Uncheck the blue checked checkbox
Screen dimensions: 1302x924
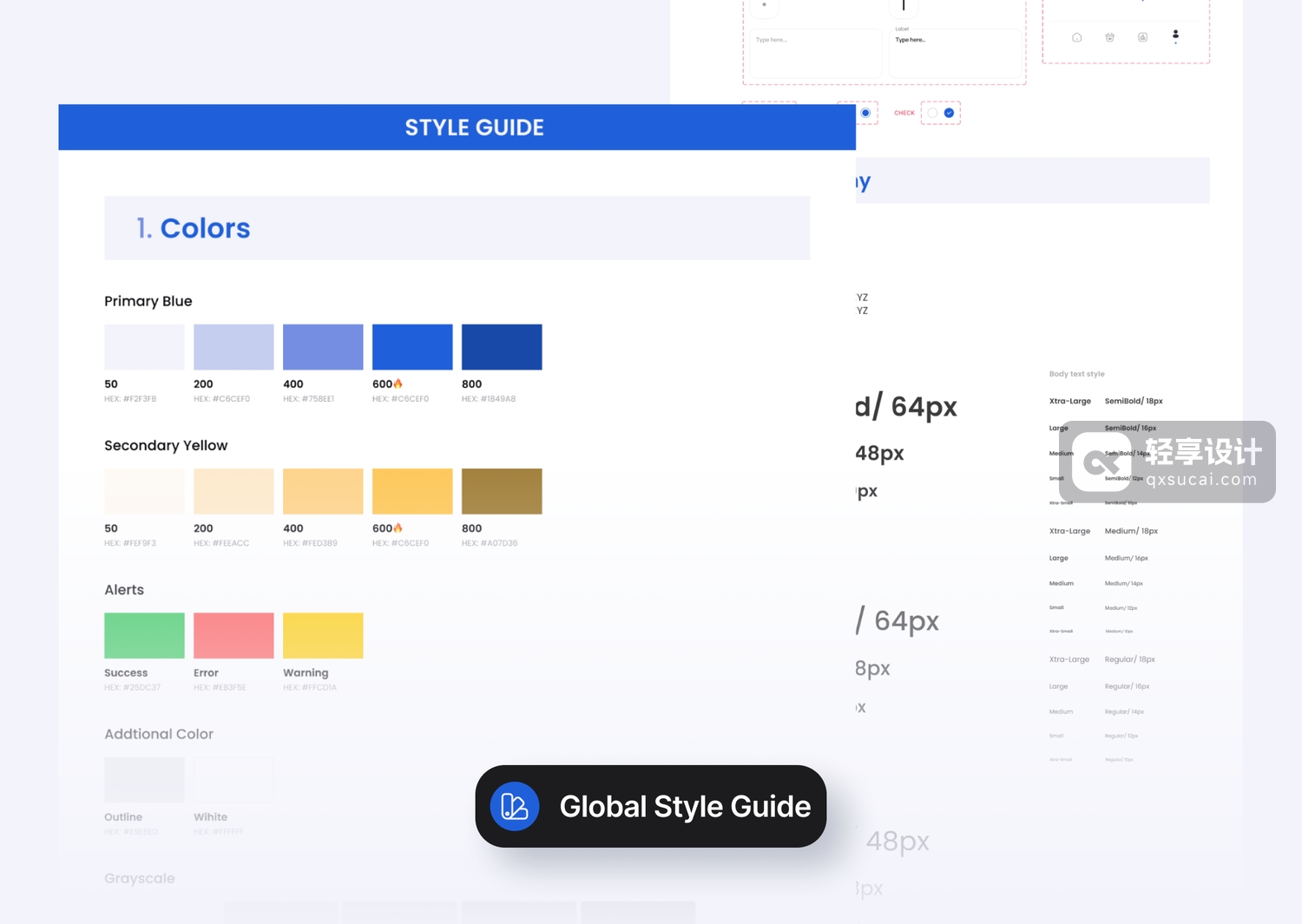point(949,113)
